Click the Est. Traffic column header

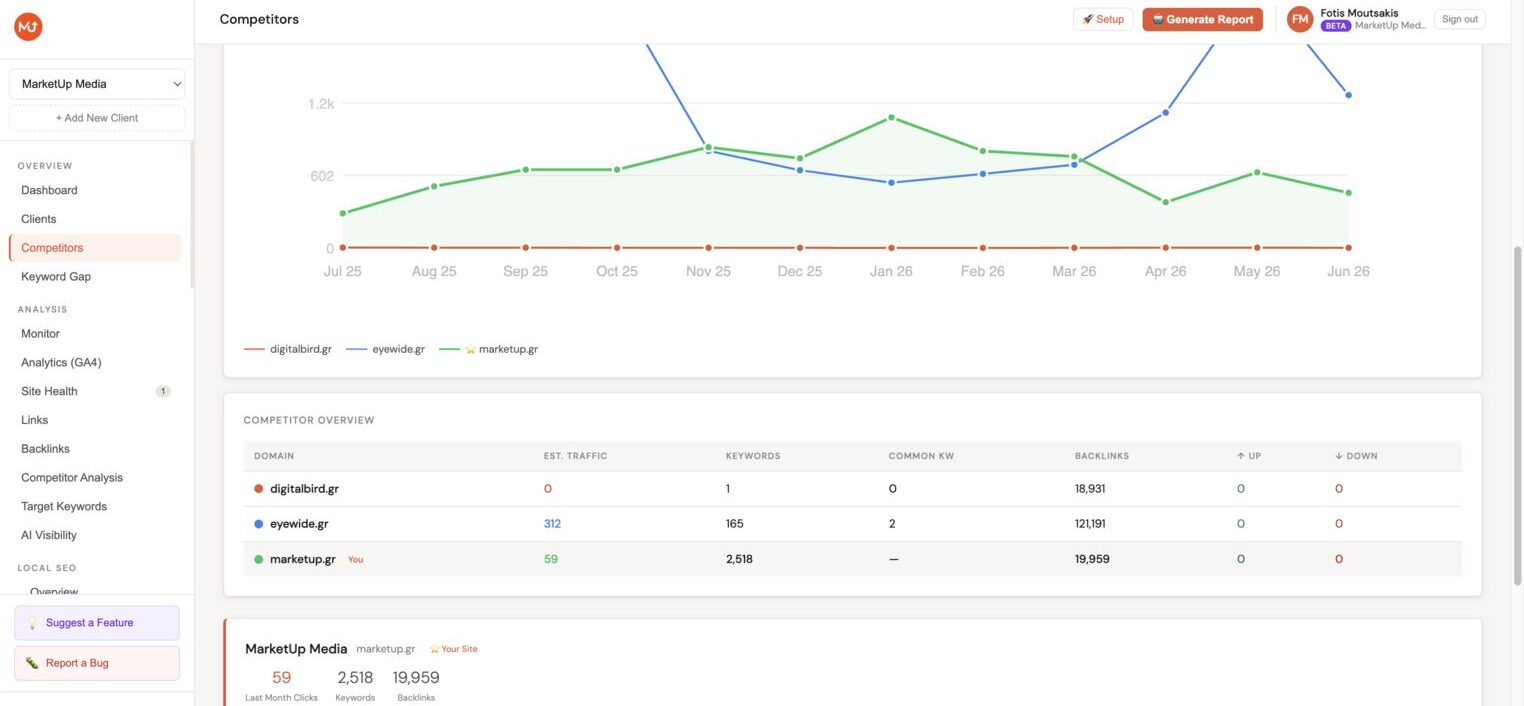[575, 456]
